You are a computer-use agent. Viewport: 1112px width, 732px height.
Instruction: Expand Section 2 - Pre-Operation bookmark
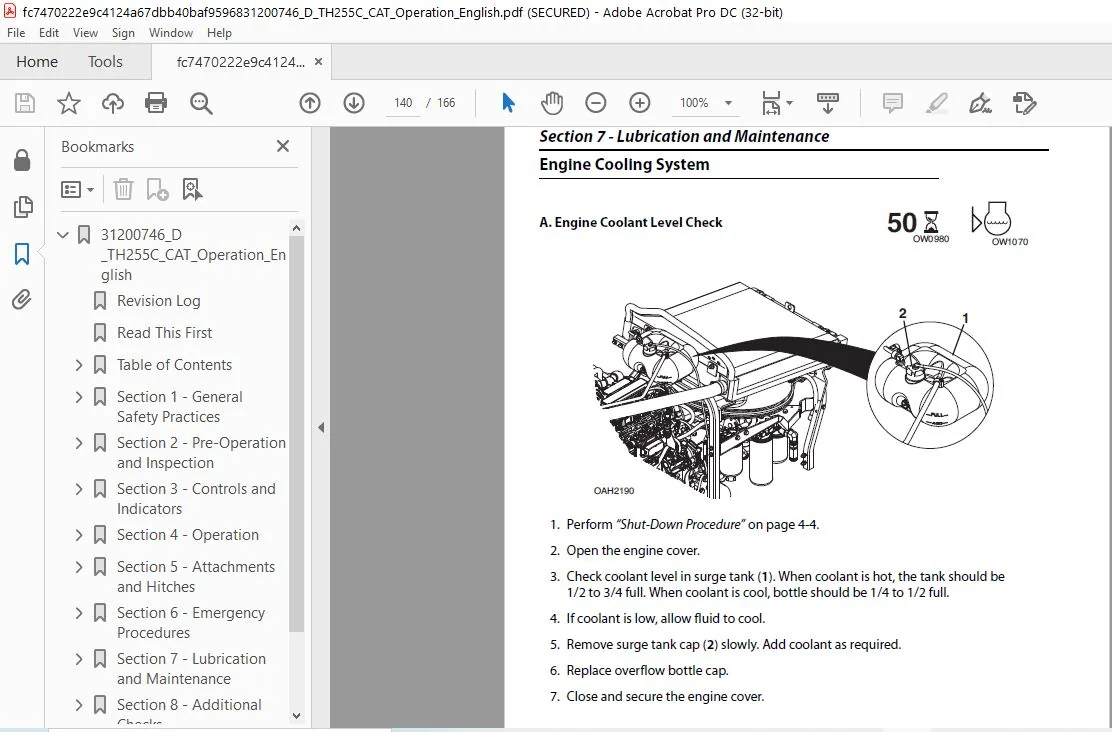79,443
